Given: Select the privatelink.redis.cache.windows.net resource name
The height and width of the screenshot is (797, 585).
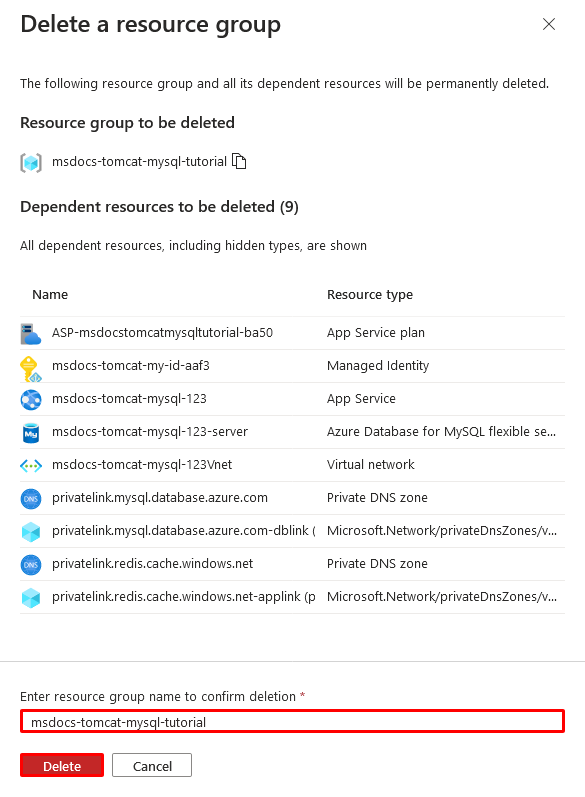Looking at the screenshot, I should pyautogui.click(x=152, y=563).
